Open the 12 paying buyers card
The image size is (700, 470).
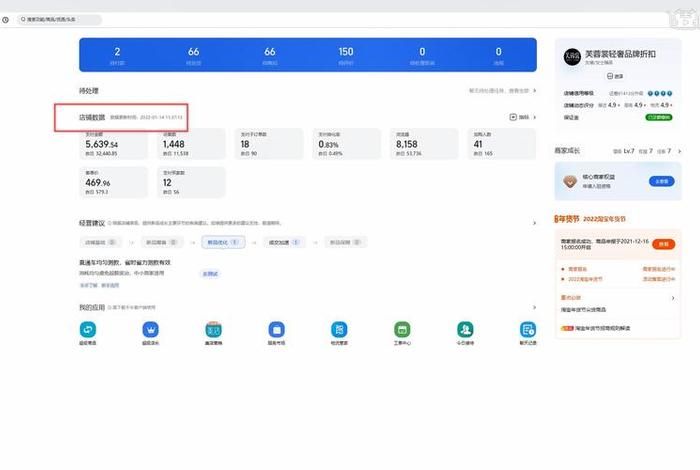(x=191, y=182)
